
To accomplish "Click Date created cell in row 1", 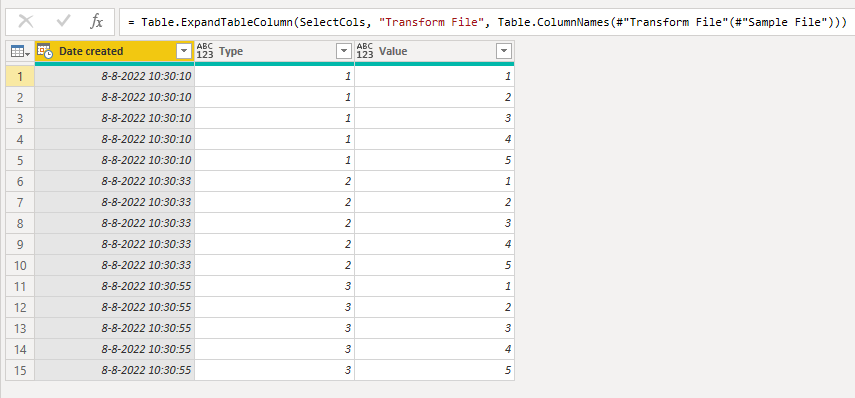I will pos(115,76).
